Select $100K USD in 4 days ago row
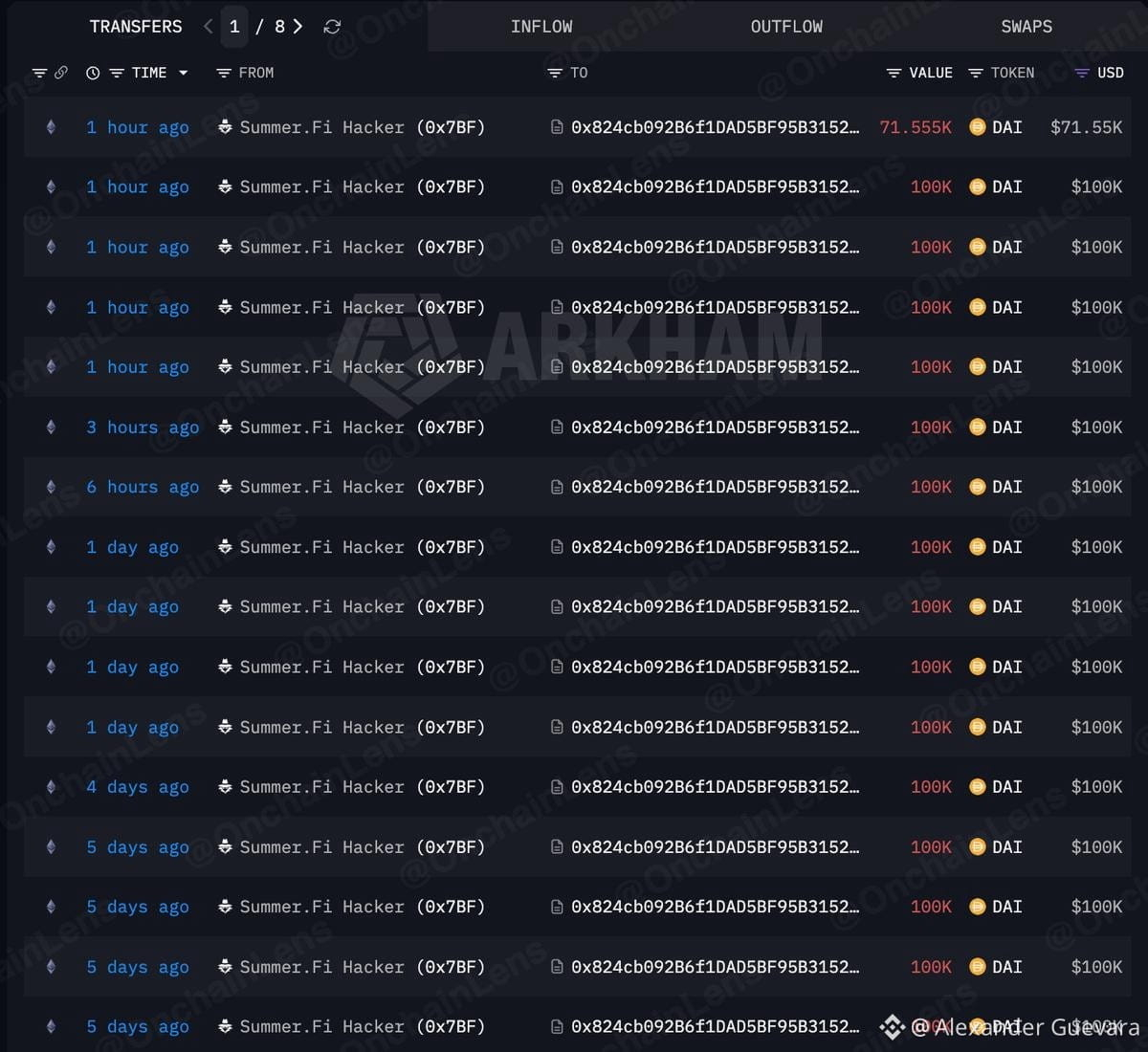Screen dimensions: 1148x1052 pos(1096,787)
